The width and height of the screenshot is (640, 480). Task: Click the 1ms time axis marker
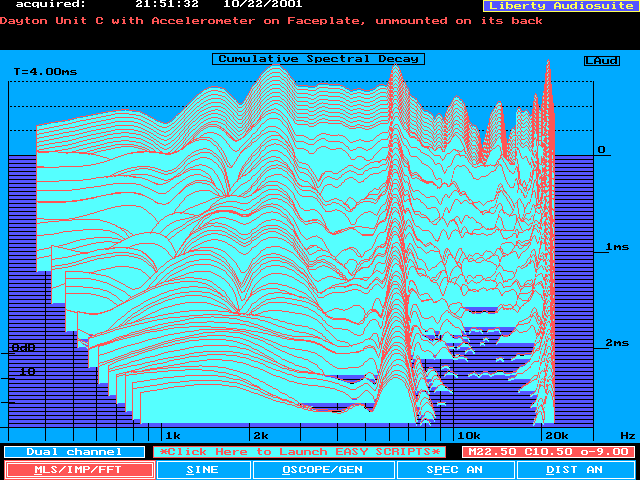616,247
